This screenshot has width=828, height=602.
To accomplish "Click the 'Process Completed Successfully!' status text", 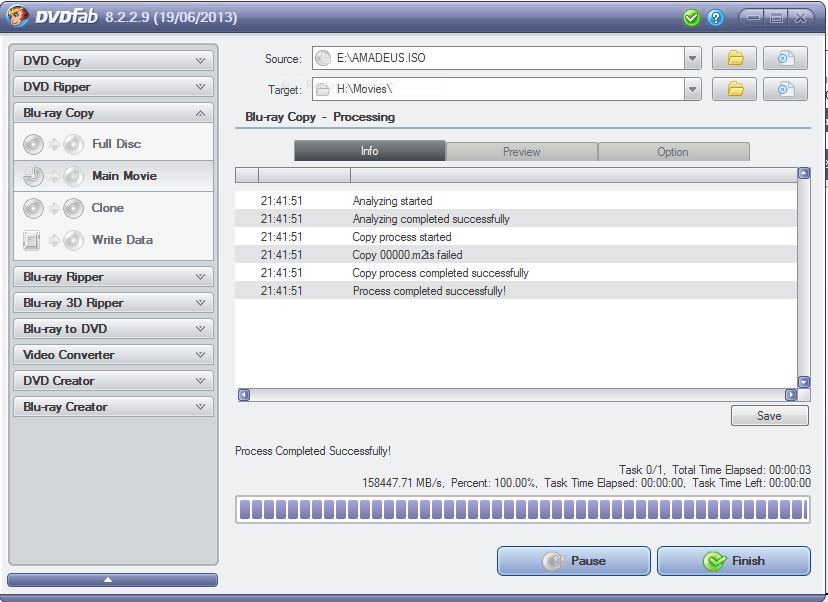I will [313, 451].
